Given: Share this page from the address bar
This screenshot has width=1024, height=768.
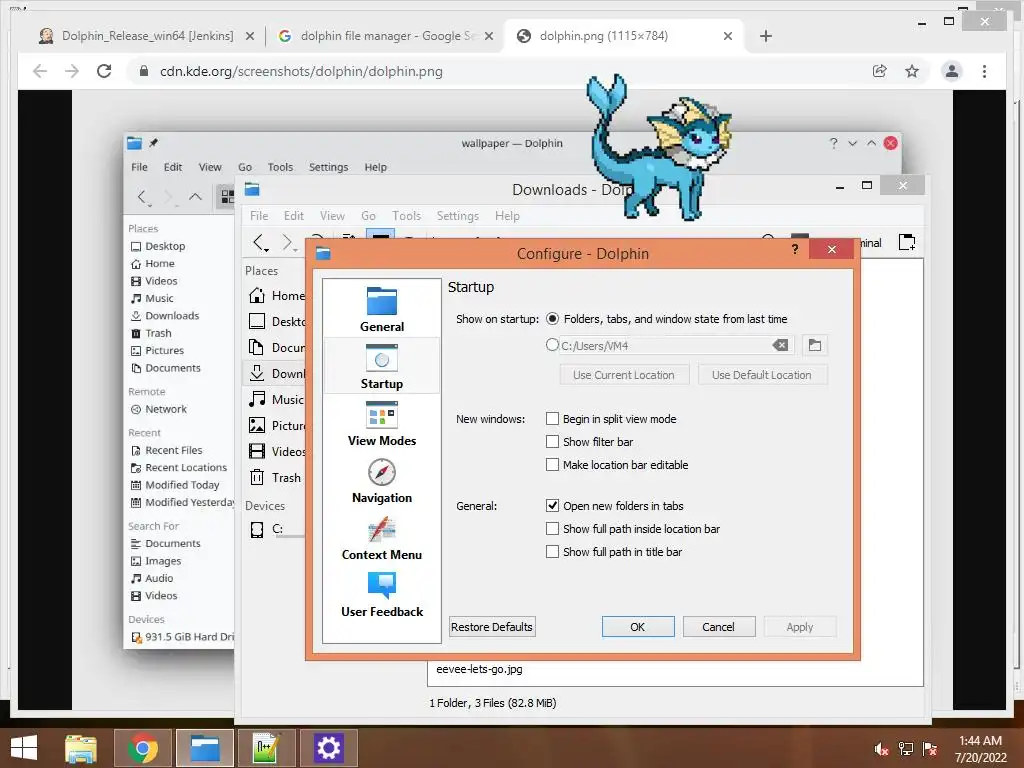Looking at the screenshot, I should [x=880, y=71].
